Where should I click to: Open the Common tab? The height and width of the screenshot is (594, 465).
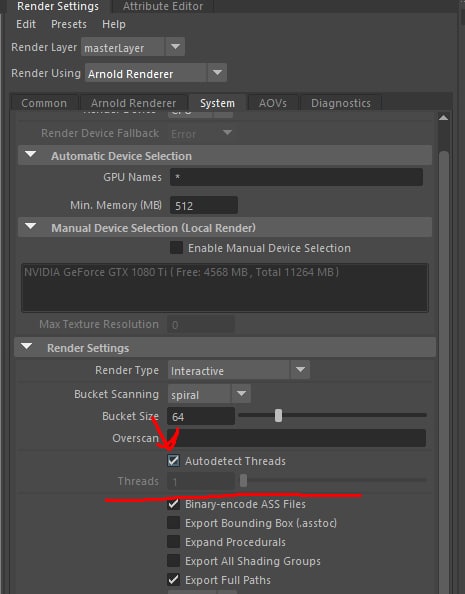44,103
